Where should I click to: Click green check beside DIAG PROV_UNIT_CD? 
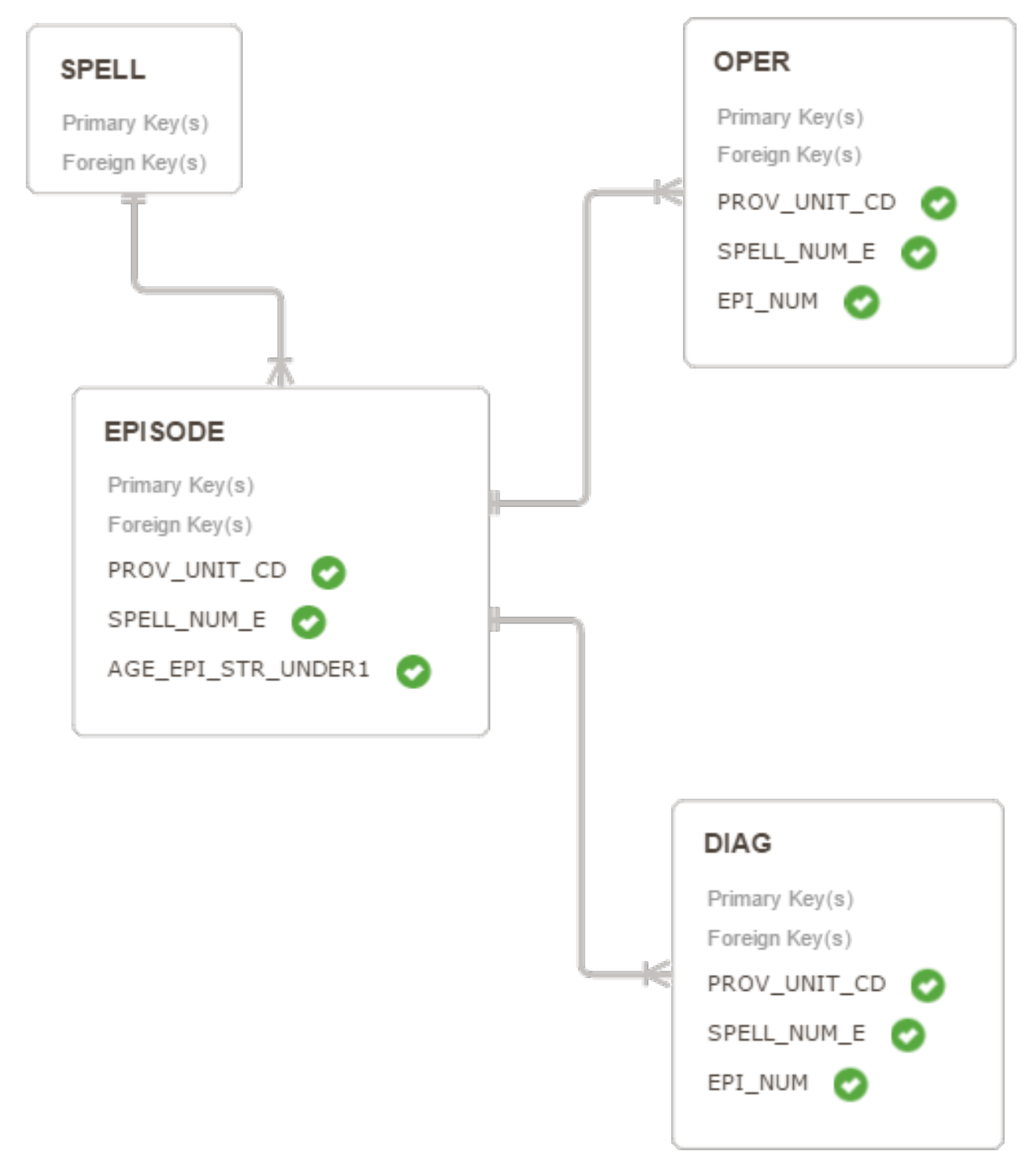point(928,985)
